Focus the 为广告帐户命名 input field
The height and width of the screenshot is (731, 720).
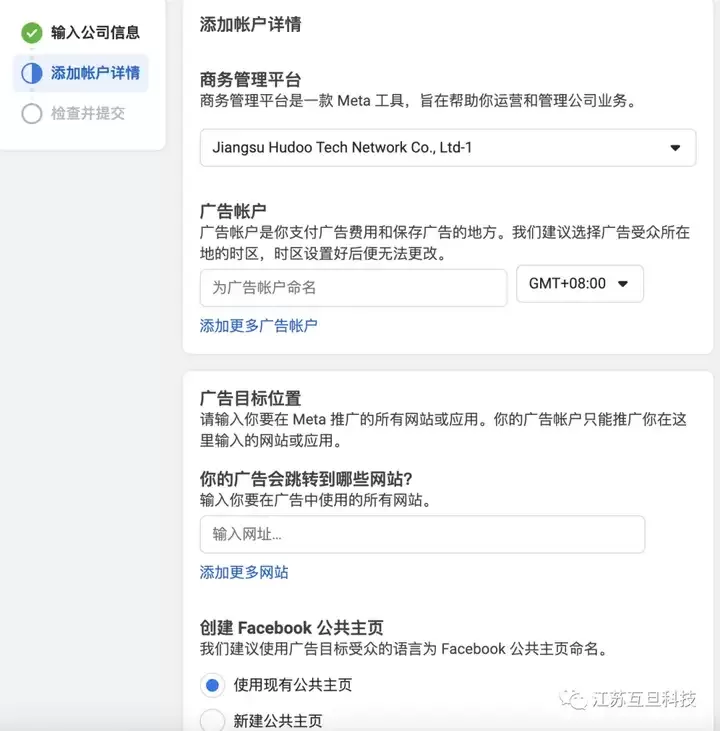pos(353,288)
